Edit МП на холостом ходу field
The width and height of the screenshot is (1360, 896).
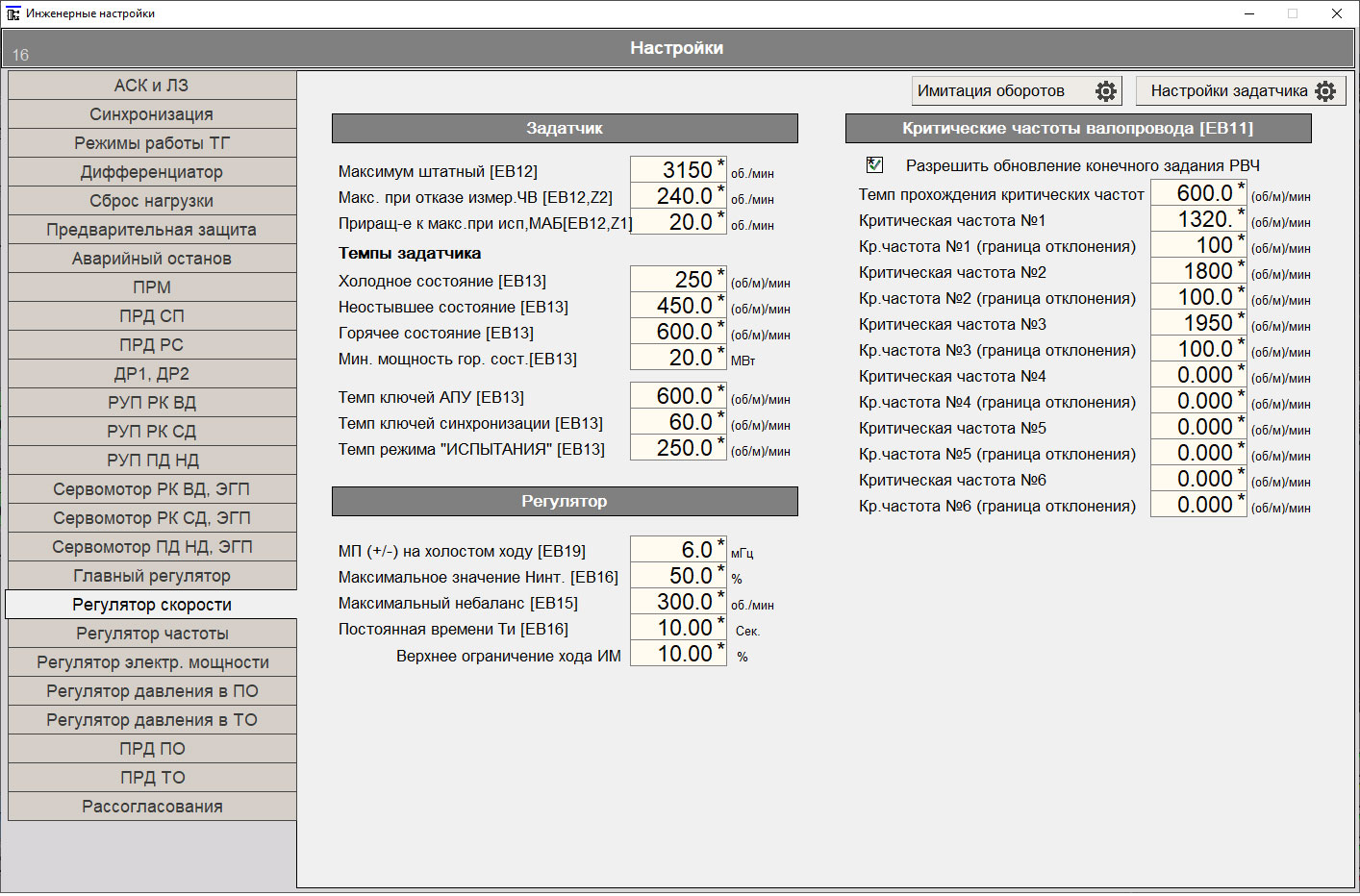678,550
